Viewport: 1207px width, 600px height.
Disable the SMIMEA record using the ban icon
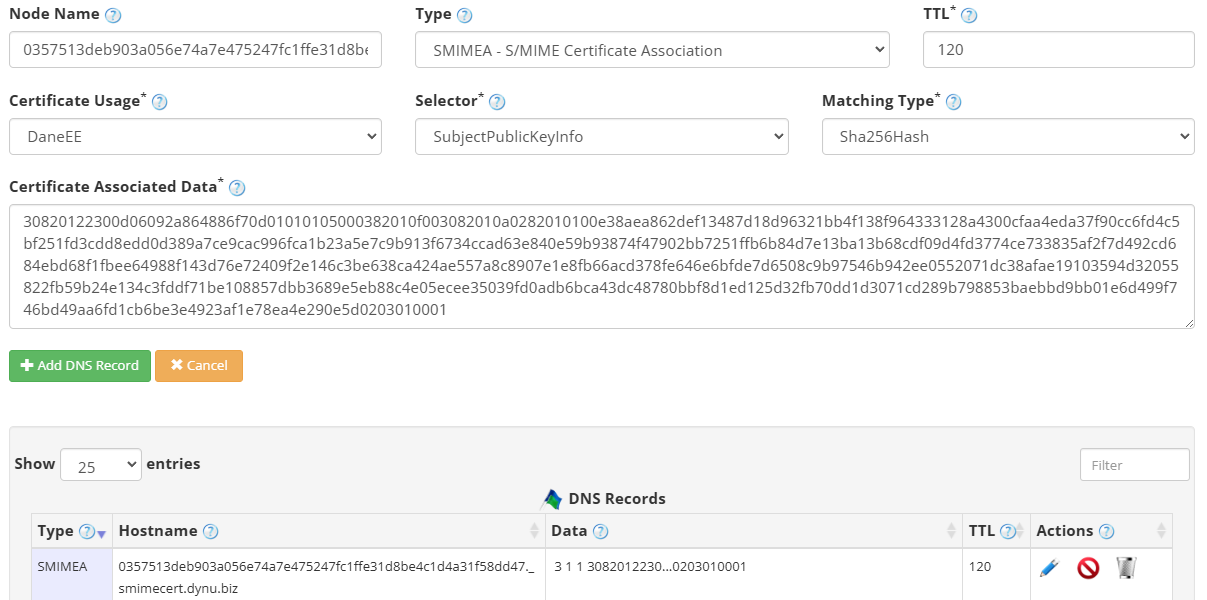tap(1086, 567)
